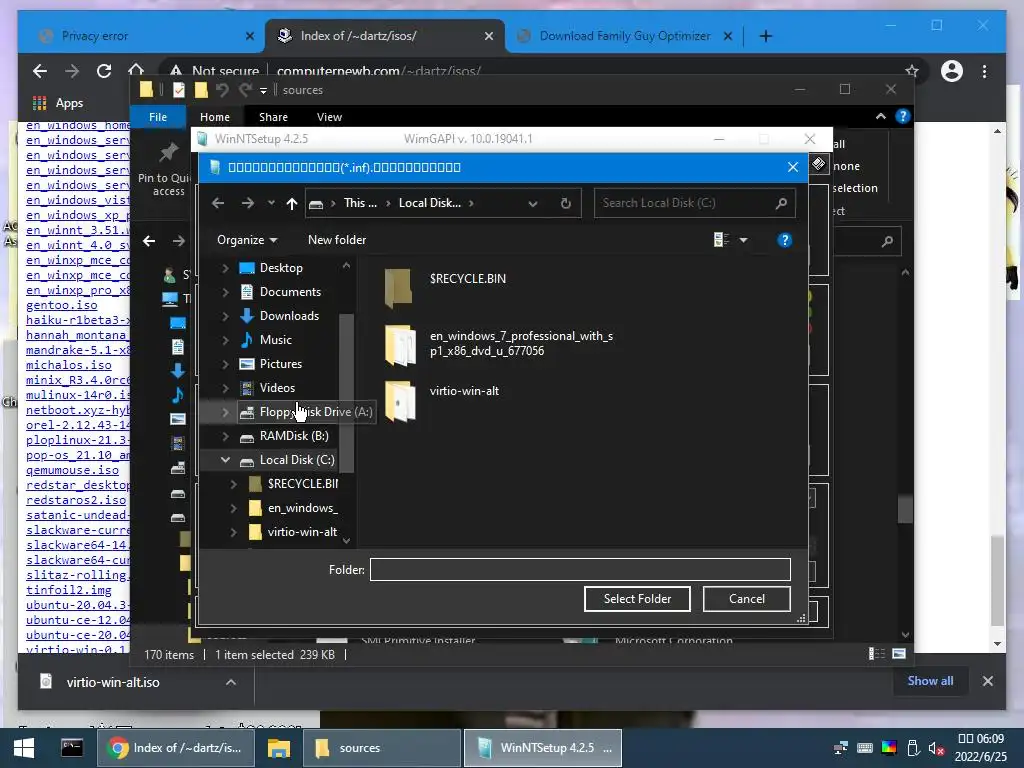The image size is (1024, 768).
Task: Click Select Folder button
Action: tap(637, 599)
